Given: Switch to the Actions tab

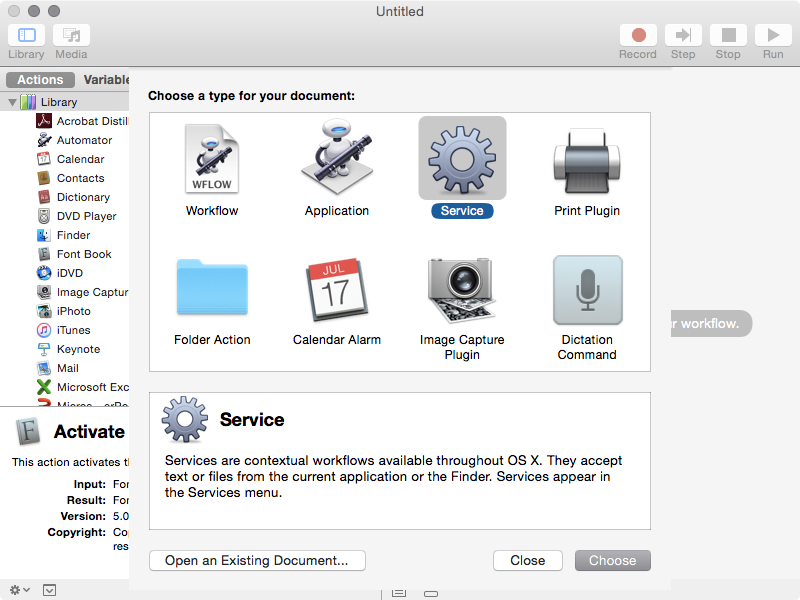Looking at the screenshot, I should [40, 80].
